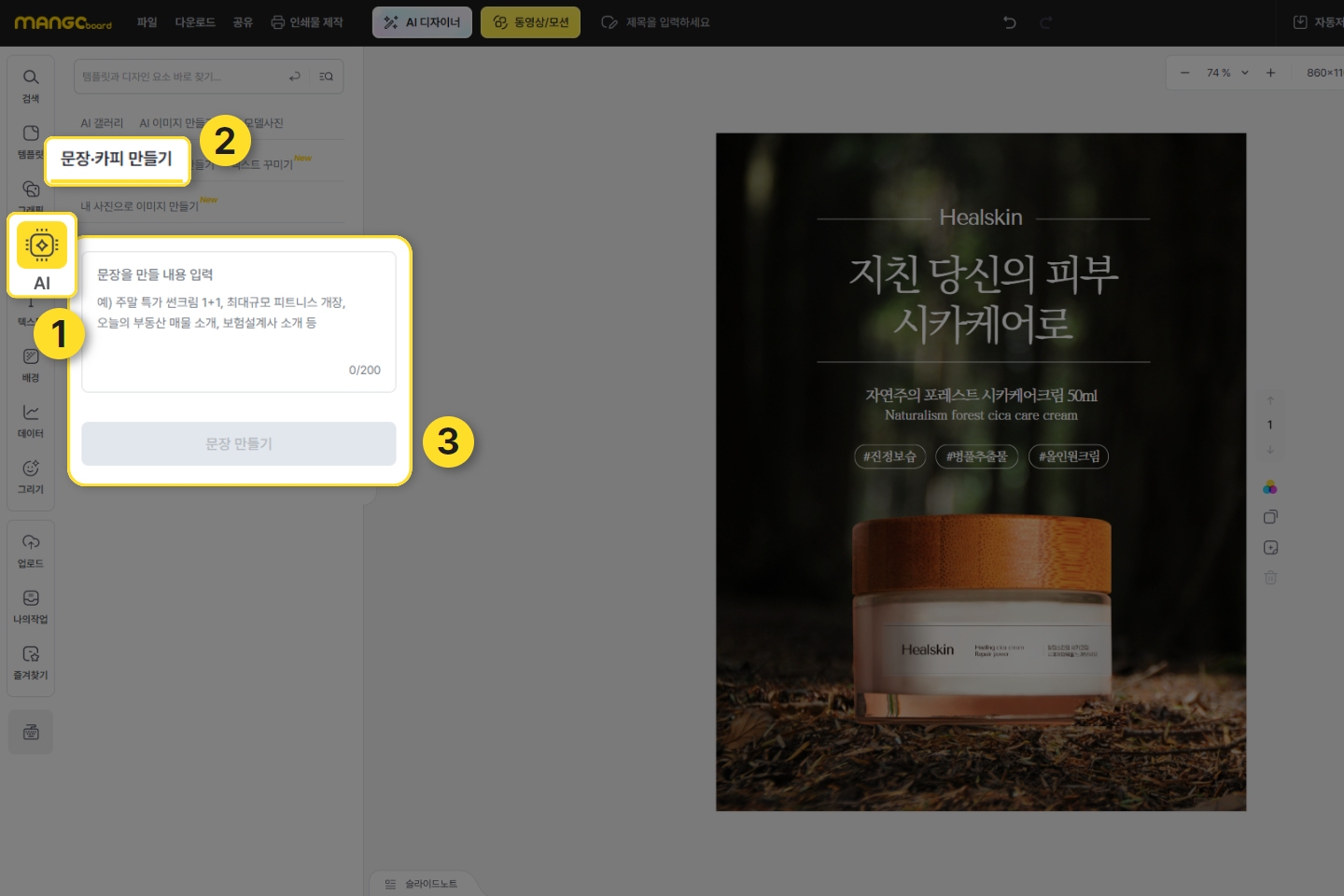The image size is (1344, 896).
Task: Delete the page with trash icon
Action: click(1270, 578)
